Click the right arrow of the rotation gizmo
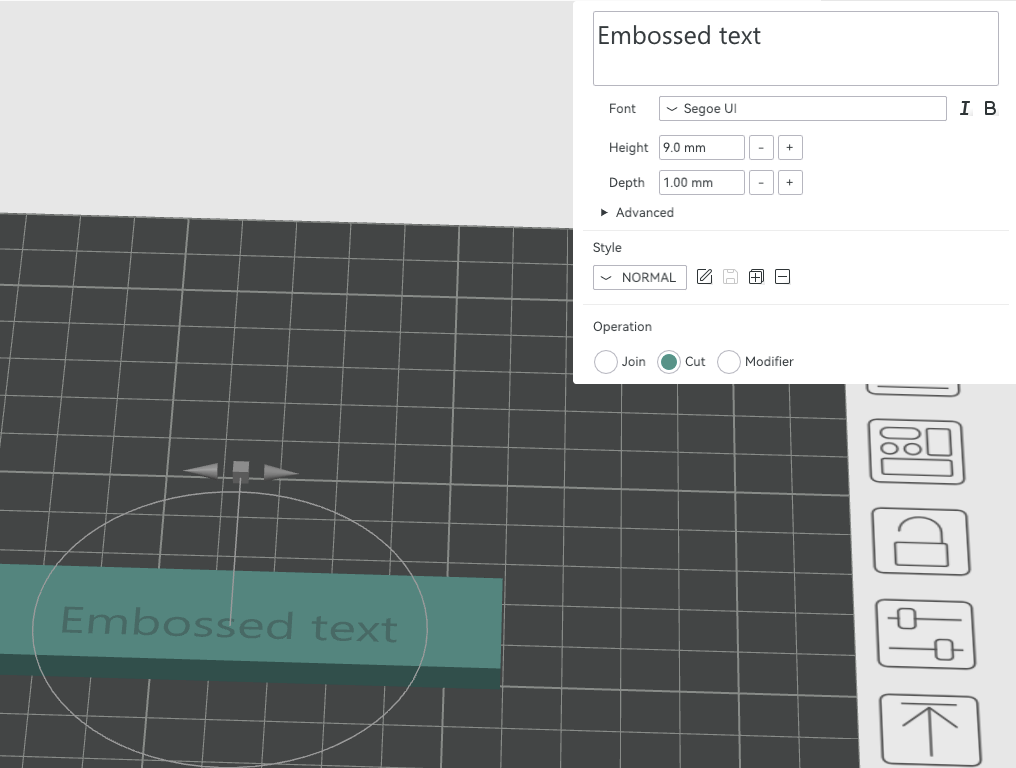Screen dimensions: 1016x768 pyautogui.click(x=280, y=472)
